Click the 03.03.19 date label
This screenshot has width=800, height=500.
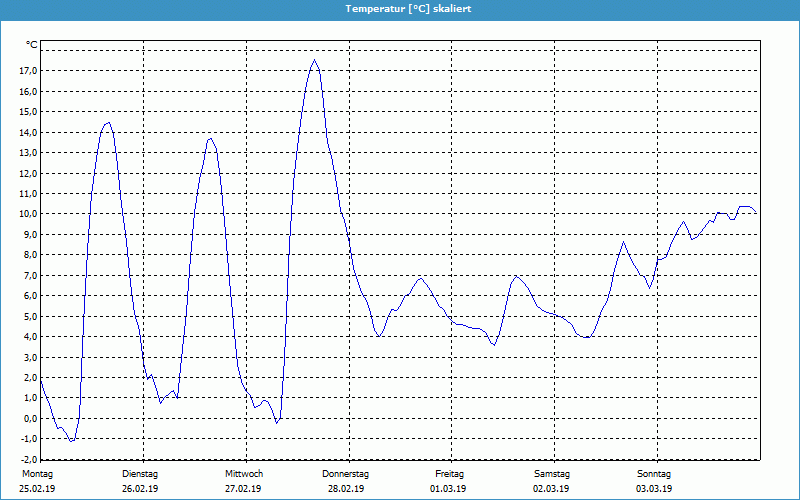[654, 489]
